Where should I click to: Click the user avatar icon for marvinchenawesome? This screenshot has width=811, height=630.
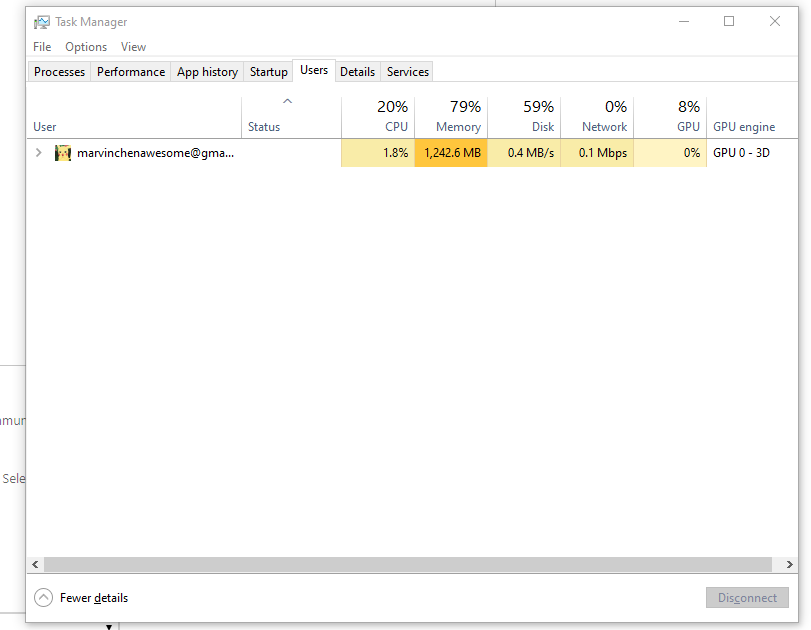coord(63,153)
